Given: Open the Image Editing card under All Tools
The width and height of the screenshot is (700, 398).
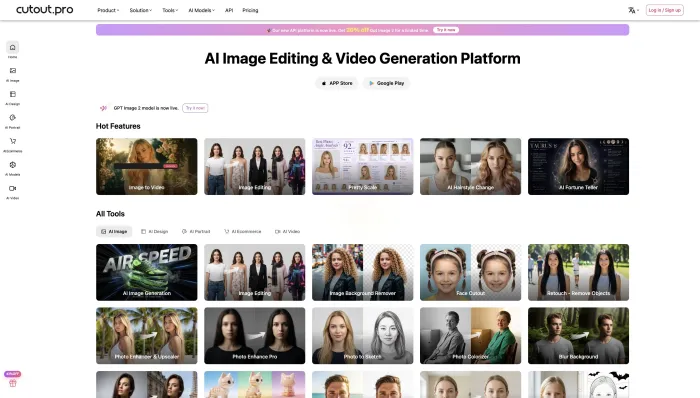Looking at the screenshot, I should [x=254, y=272].
